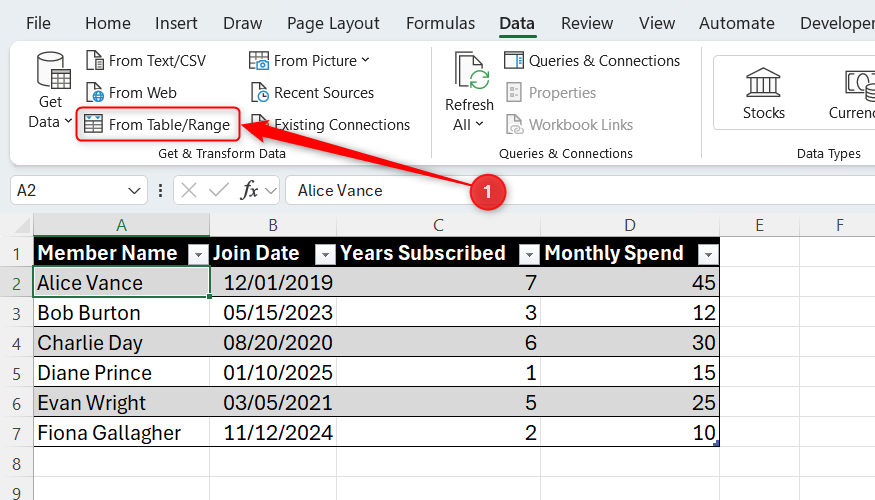Expand Refresh All dropdown arrow
The height and width of the screenshot is (500, 875).
pyautogui.click(x=479, y=124)
